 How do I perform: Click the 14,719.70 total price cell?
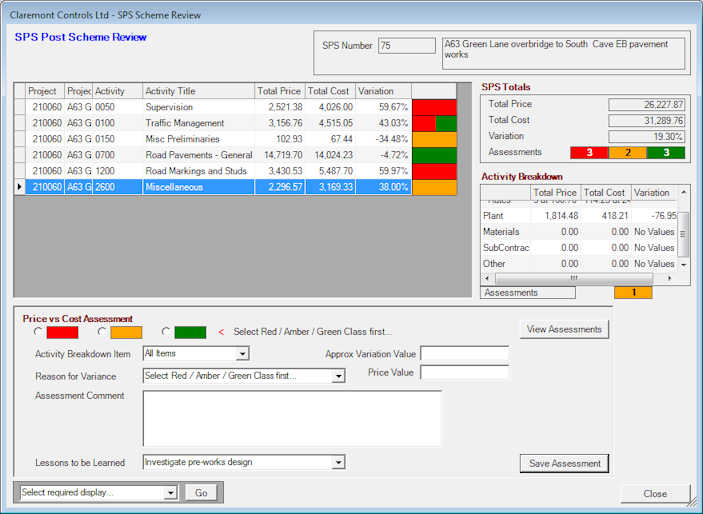(280, 155)
